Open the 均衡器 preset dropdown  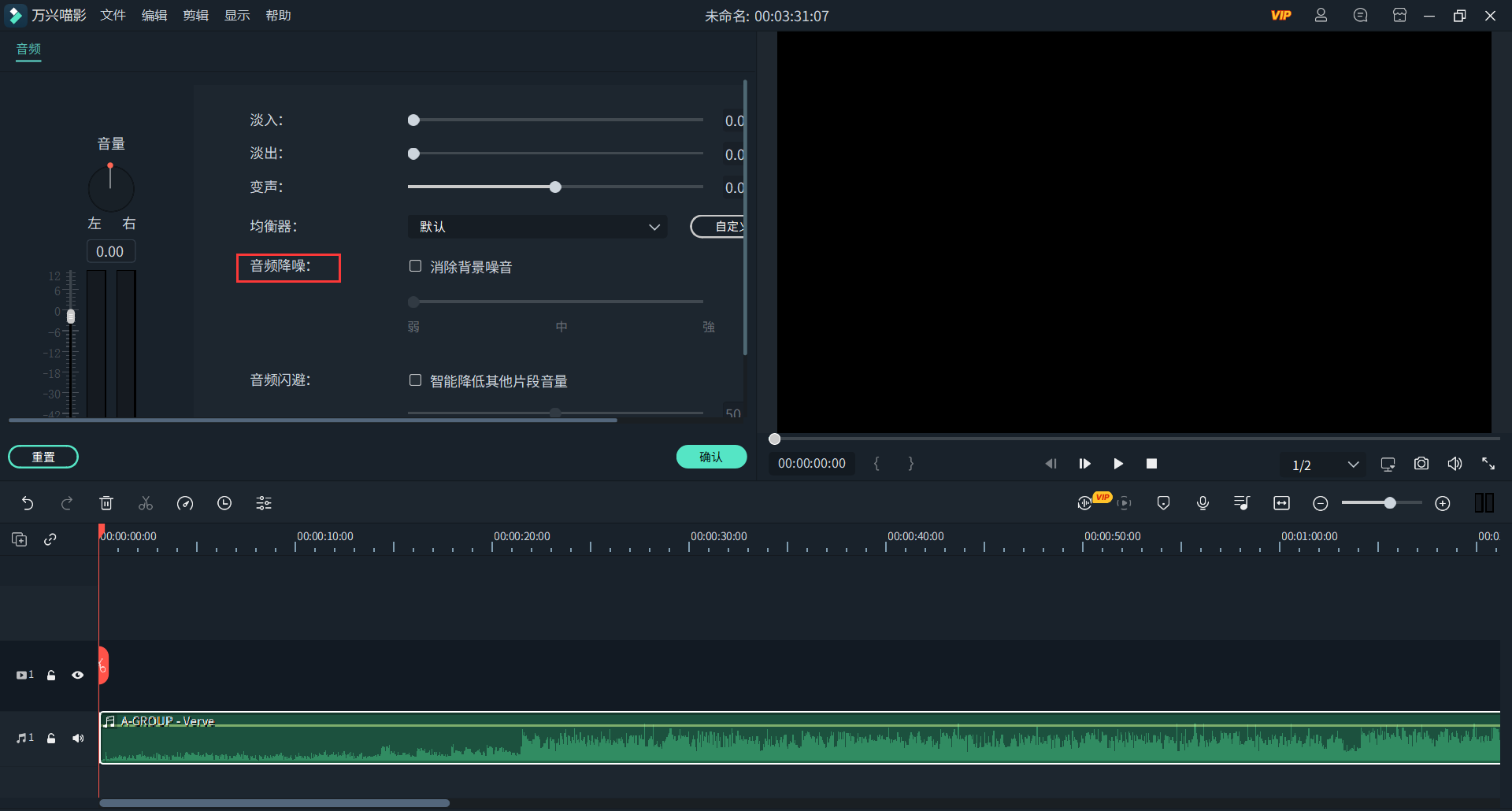(x=537, y=227)
